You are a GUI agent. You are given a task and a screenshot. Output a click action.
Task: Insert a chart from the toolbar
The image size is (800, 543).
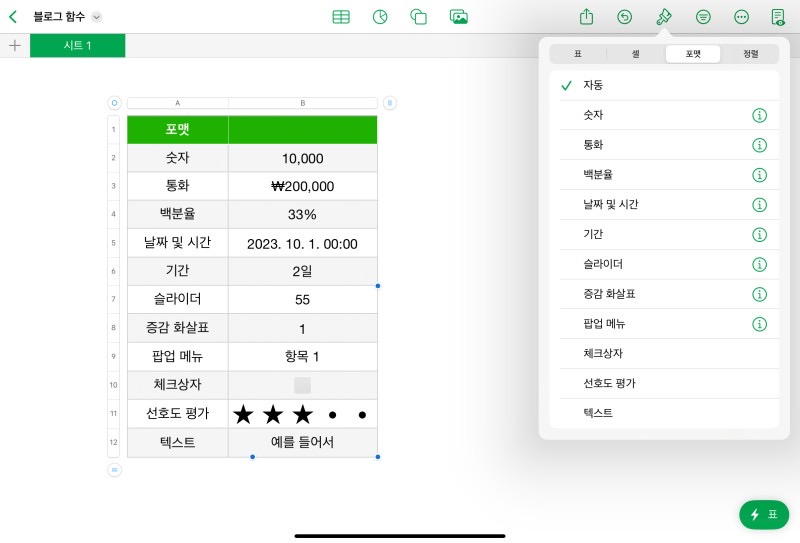click(x=380, y=17)
